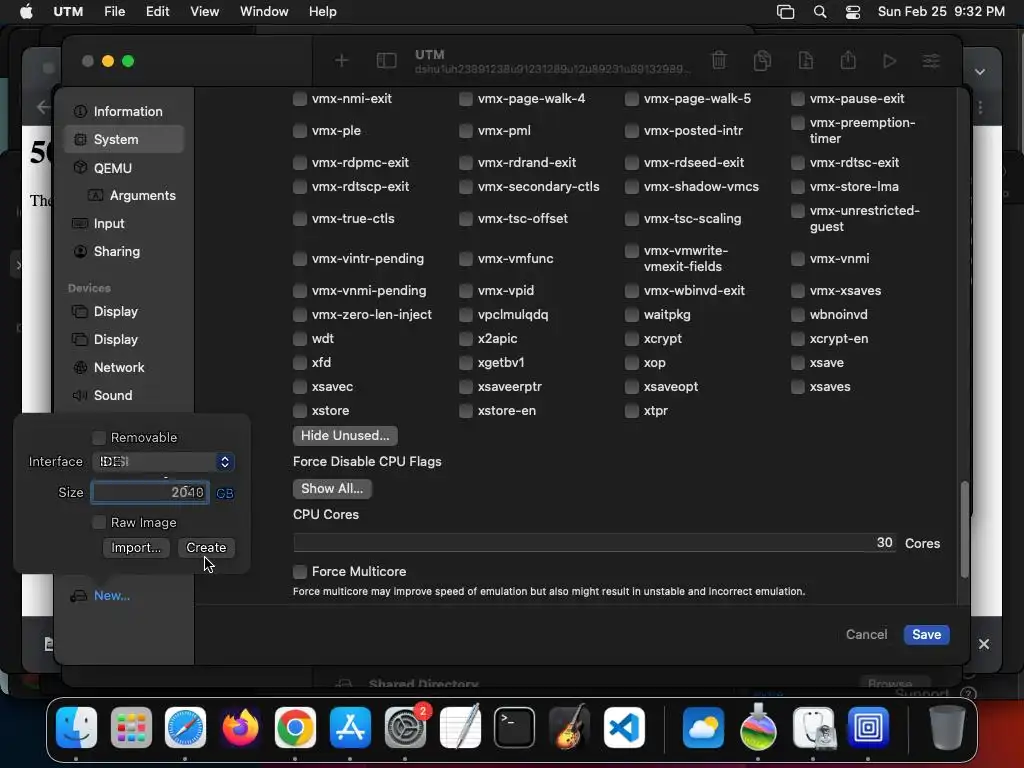The height and width of the screenshot is (768, 1024).
Task: Expand the chevron at window top right
Action: [980, 71]
